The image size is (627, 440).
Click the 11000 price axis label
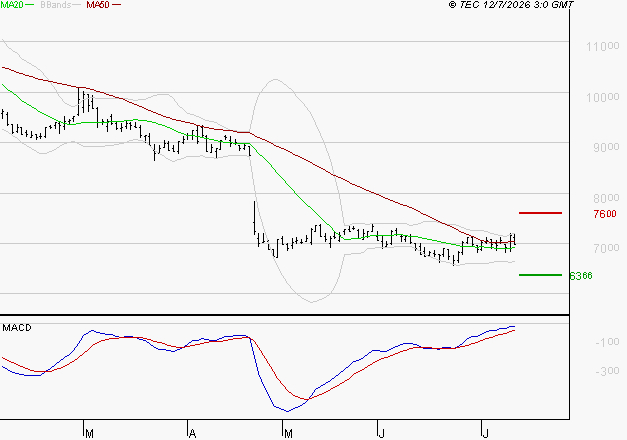[x=603, y=46]
